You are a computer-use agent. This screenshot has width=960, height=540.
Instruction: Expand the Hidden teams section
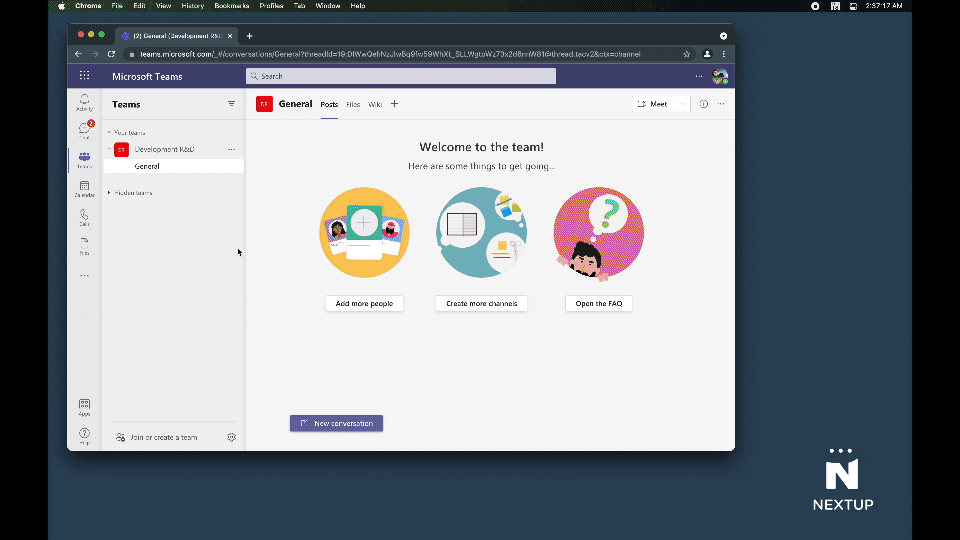tap(110, 193)
